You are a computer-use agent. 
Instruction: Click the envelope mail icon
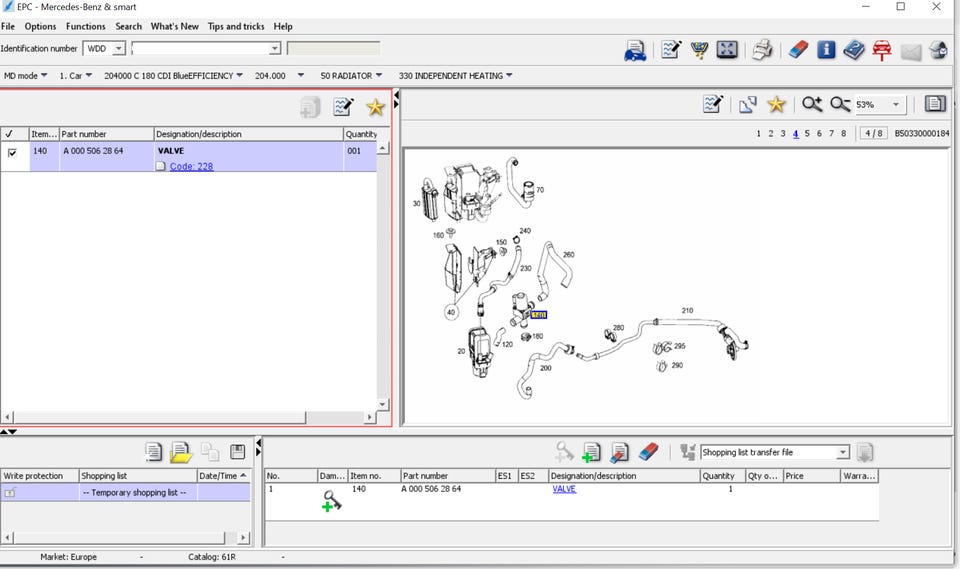[910, 52]
